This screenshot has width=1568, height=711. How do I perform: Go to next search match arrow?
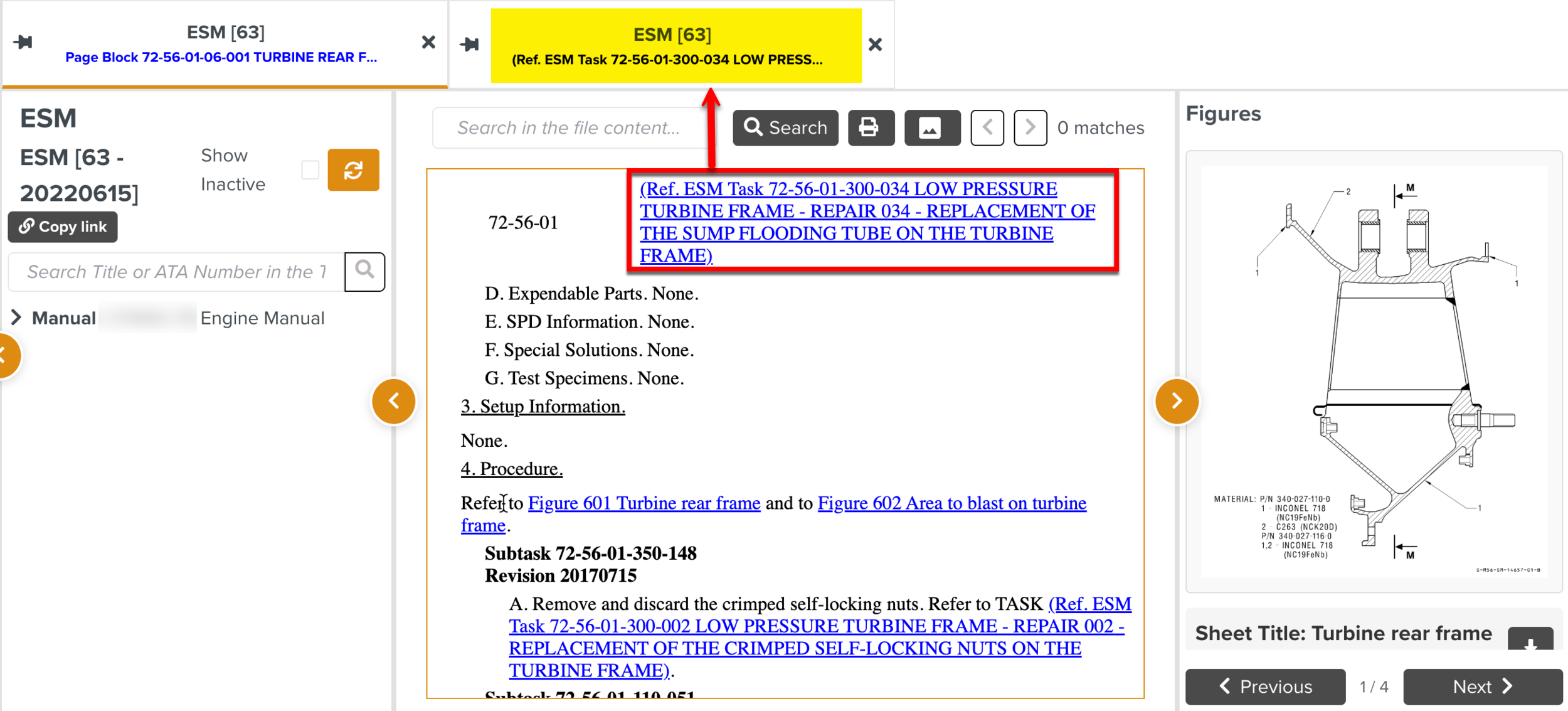click(x=1029, y=128)
